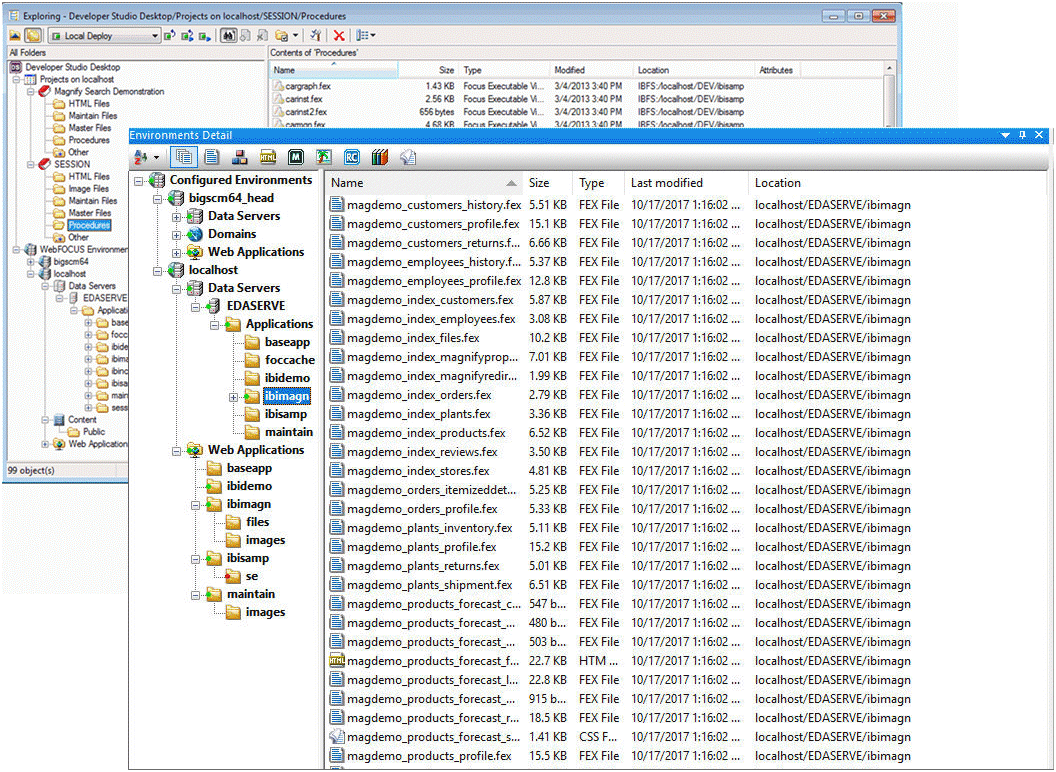Toggle the procedure files page filter icon

212,157
